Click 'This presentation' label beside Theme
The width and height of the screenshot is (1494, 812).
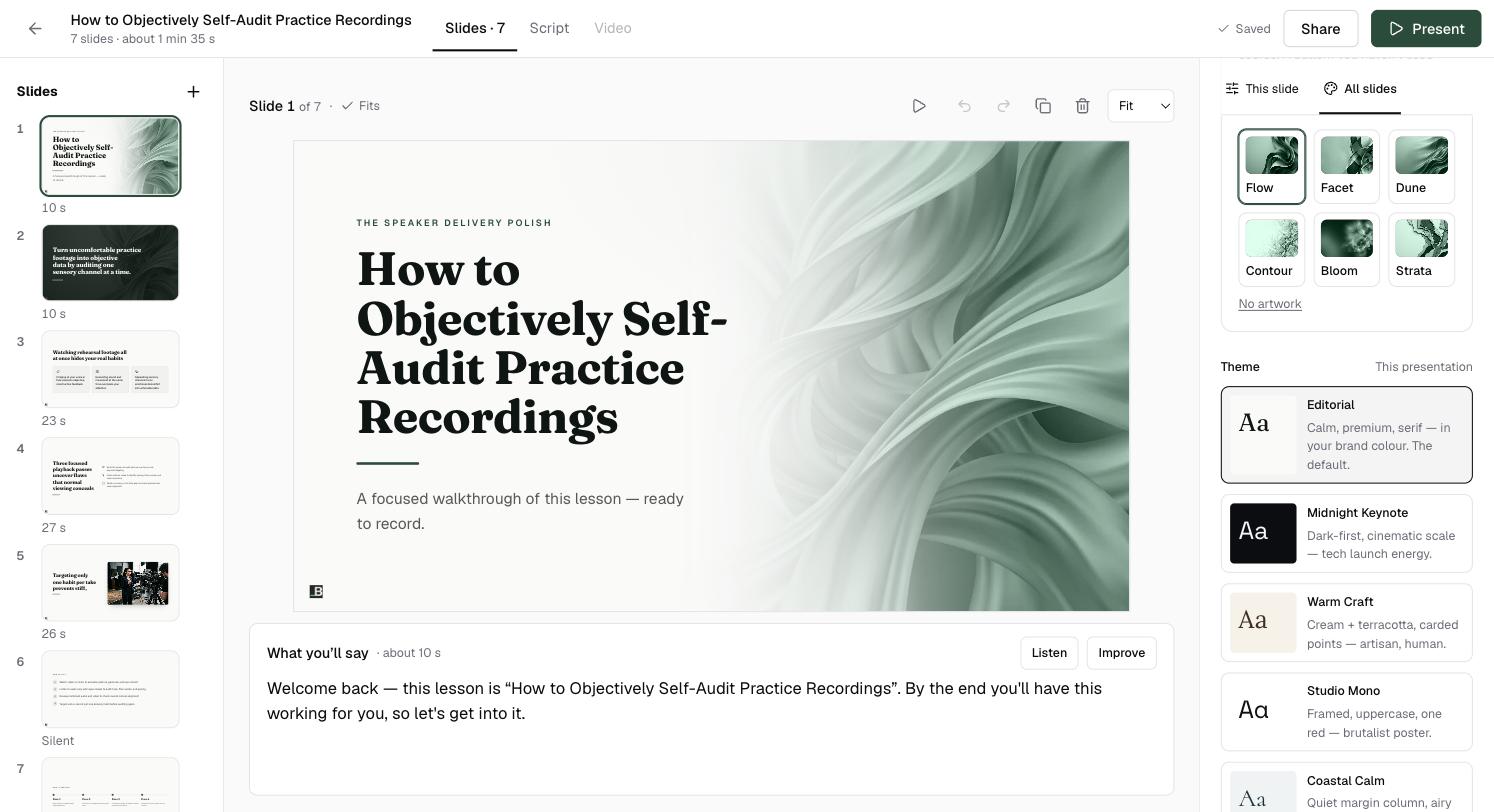click(1423, 367)
